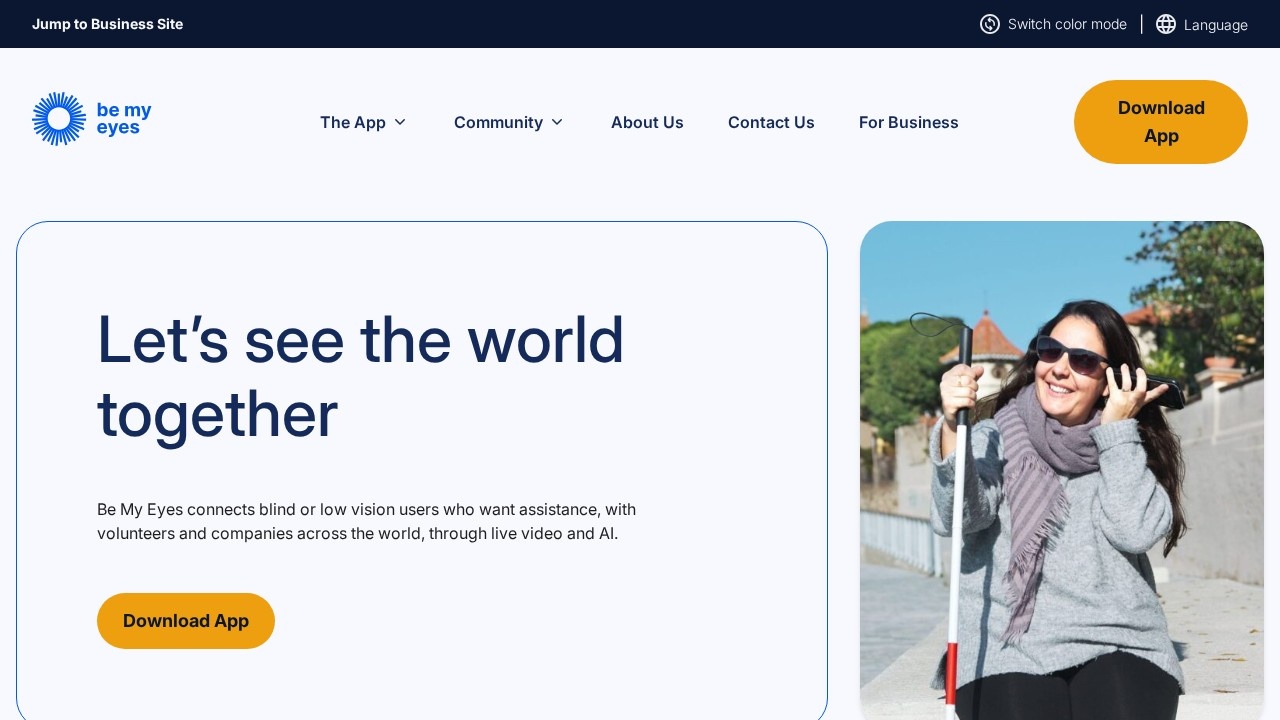Click the Be My Eyes sunburst logo icon
This screenshot has height=720, width=1280.
click(x=59, y=119)
